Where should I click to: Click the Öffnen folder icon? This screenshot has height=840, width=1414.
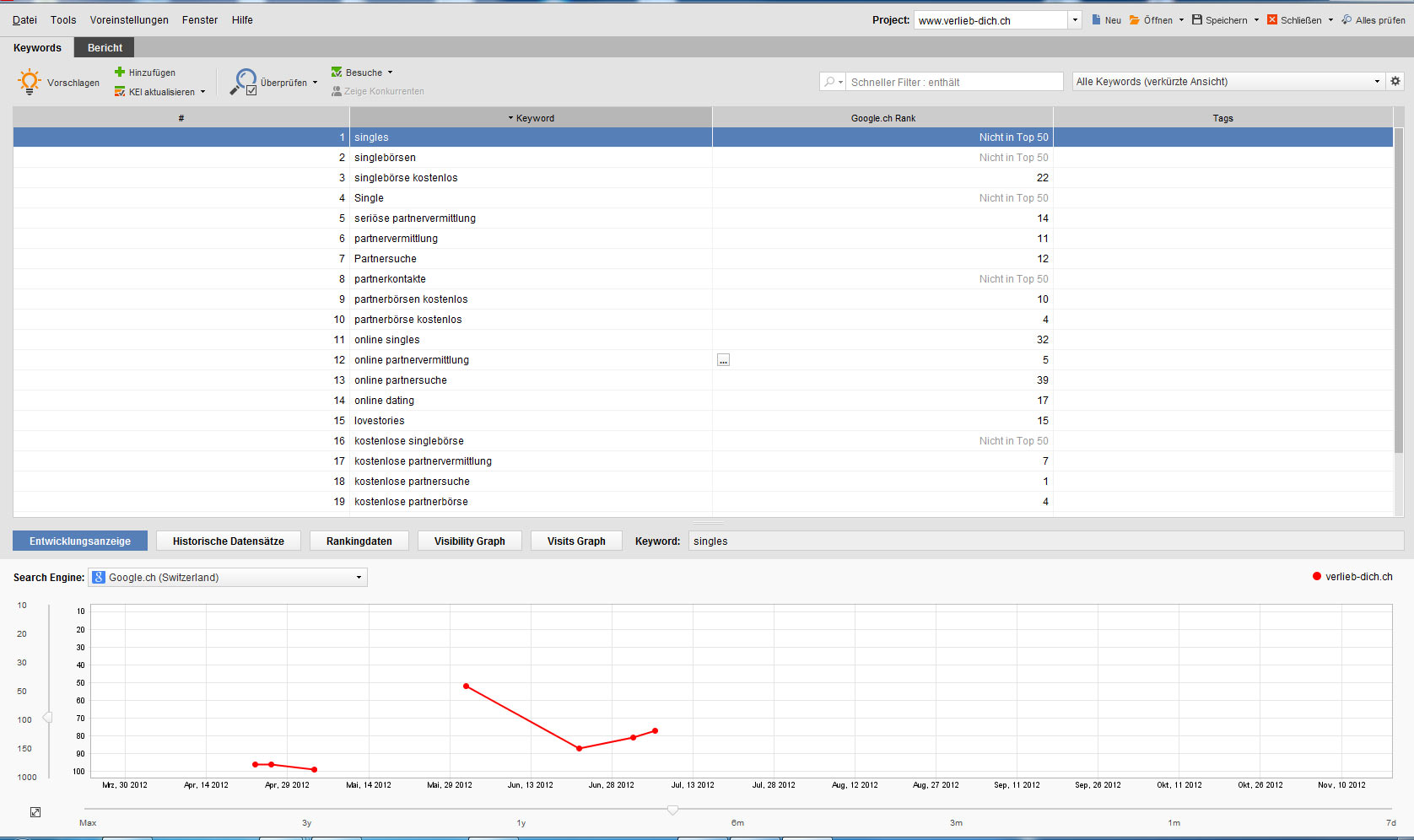pos(1135,19)
